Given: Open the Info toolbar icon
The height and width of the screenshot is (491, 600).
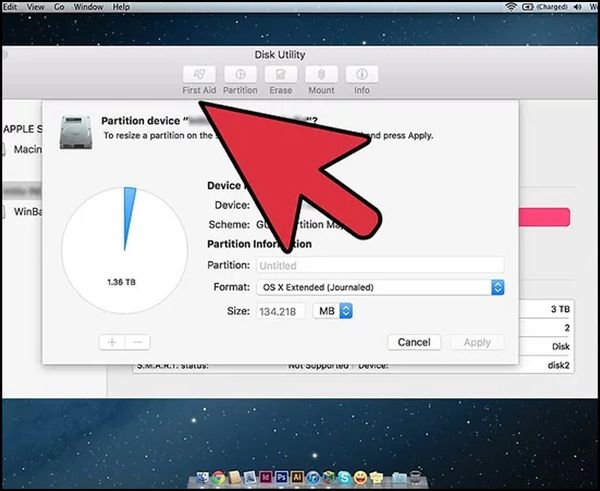Looking at the screenshot, I should [361, 75].
